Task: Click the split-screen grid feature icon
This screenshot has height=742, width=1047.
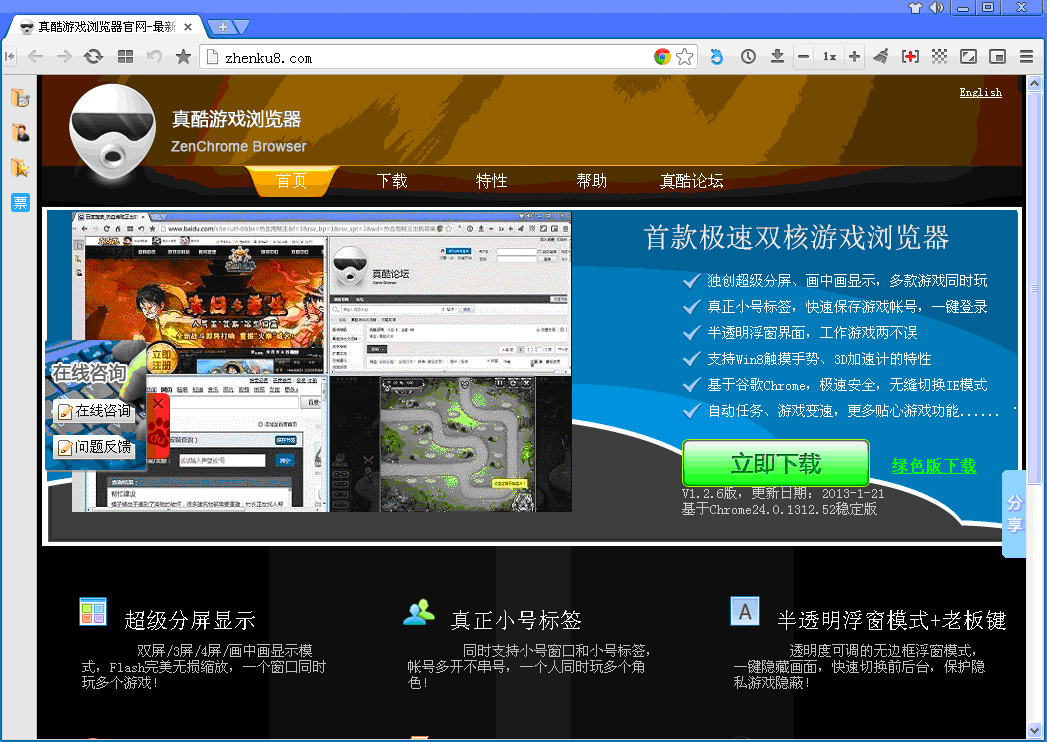Action: (93, 611)
